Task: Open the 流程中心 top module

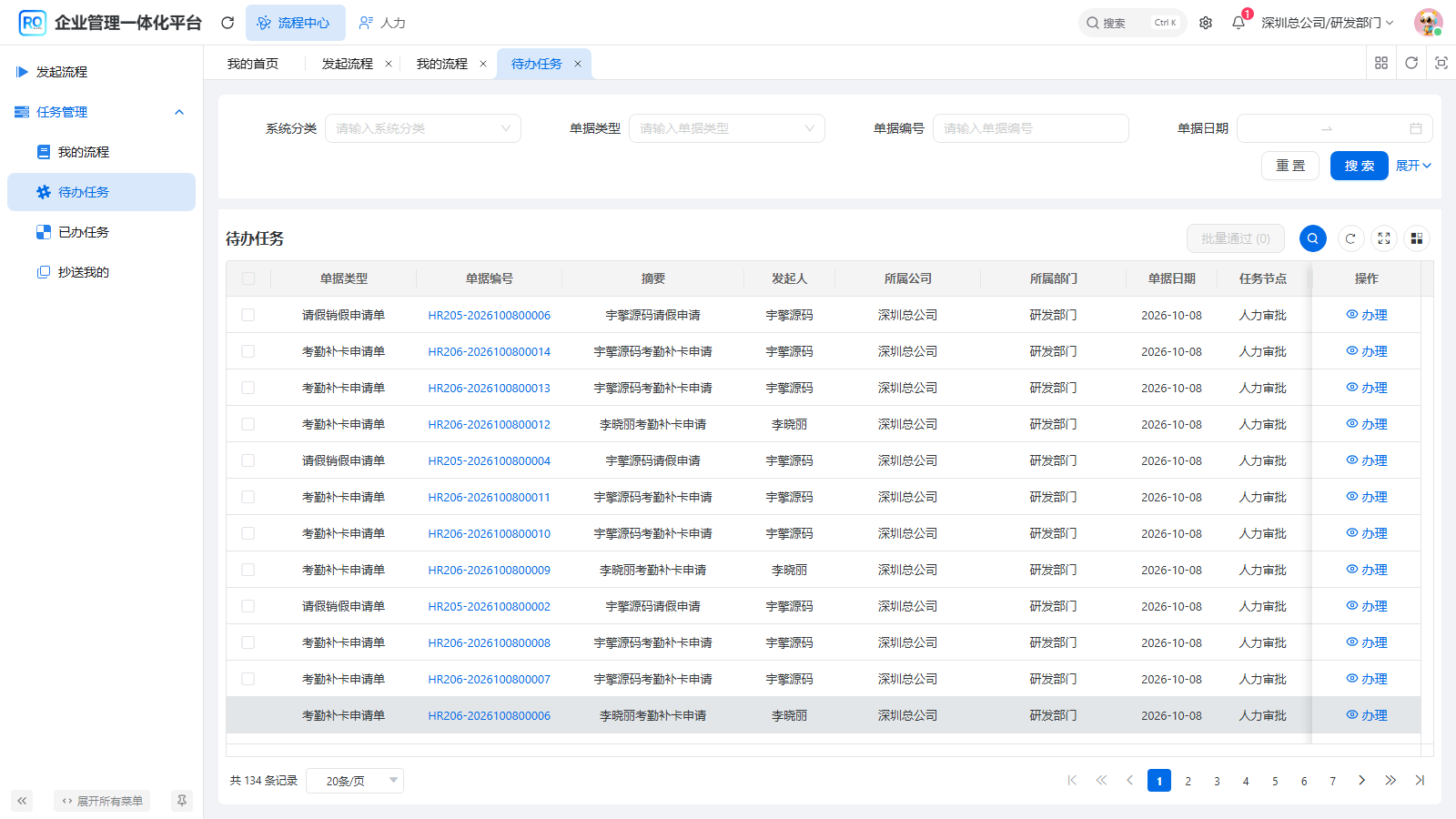Action: [296, 23]
